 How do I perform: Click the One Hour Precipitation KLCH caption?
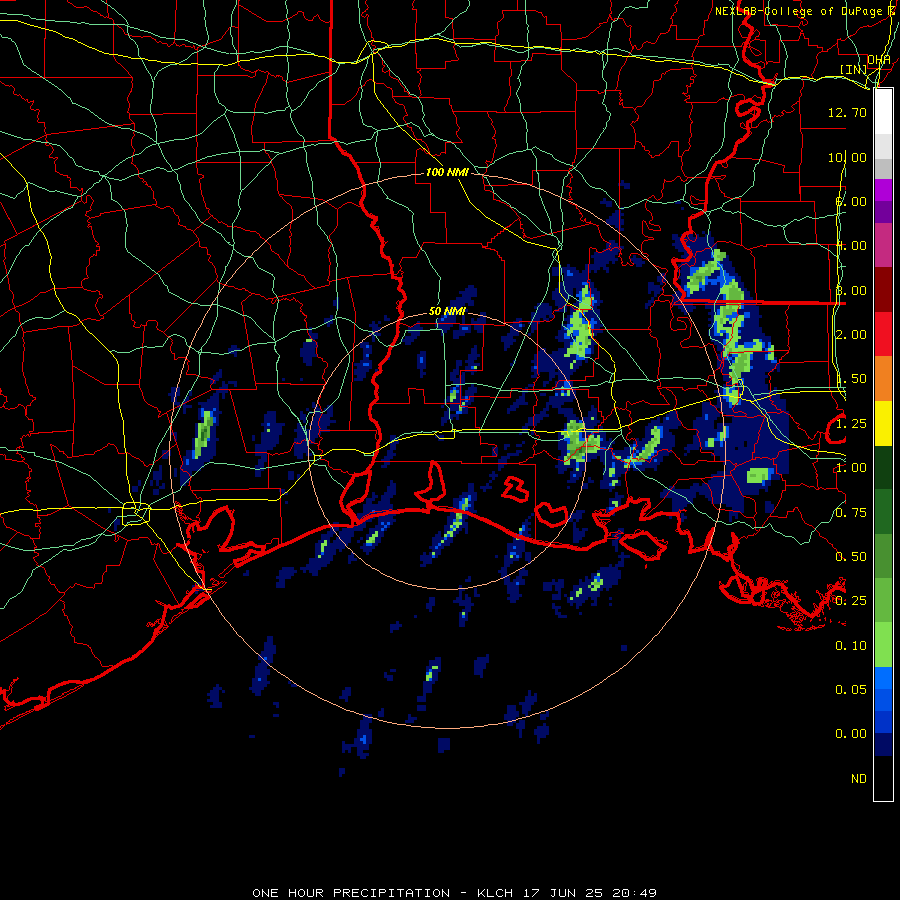coord(454,893)
